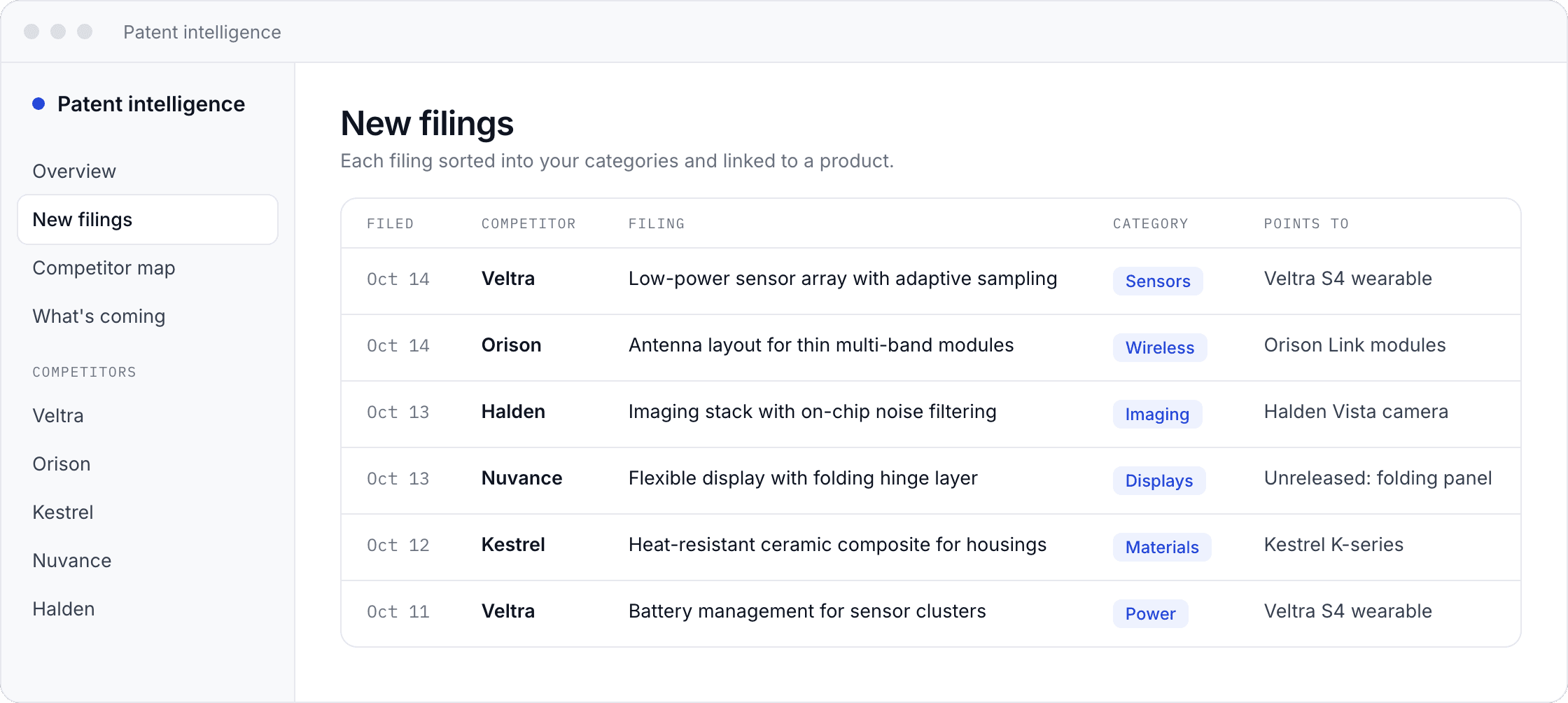Image resolution: width=1568 pixels, height=703 pixels.
Task: Click the POINTS TO column header
Action: [1306, 224]
